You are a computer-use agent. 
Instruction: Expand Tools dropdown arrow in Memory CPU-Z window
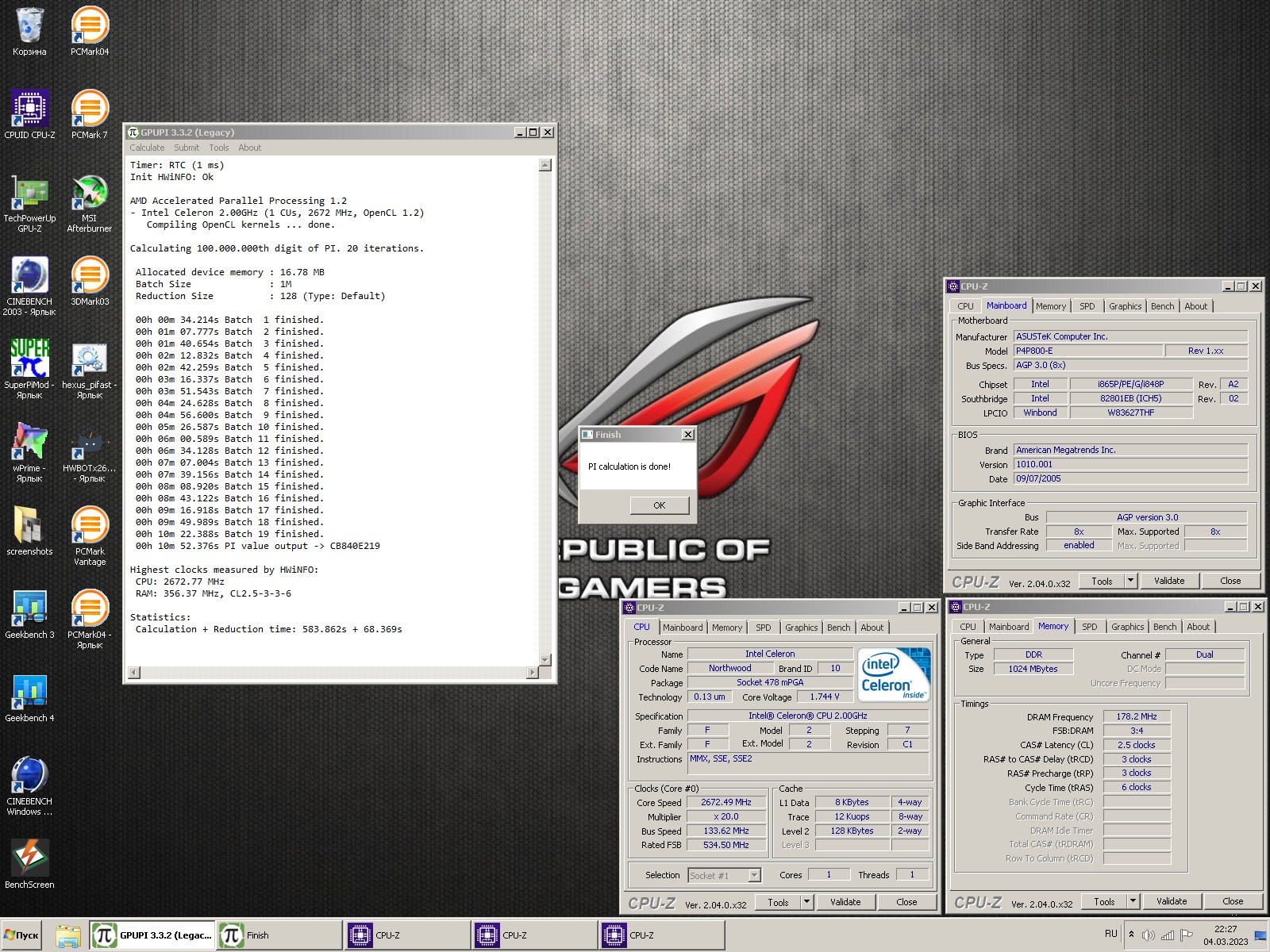point(1133,901)
